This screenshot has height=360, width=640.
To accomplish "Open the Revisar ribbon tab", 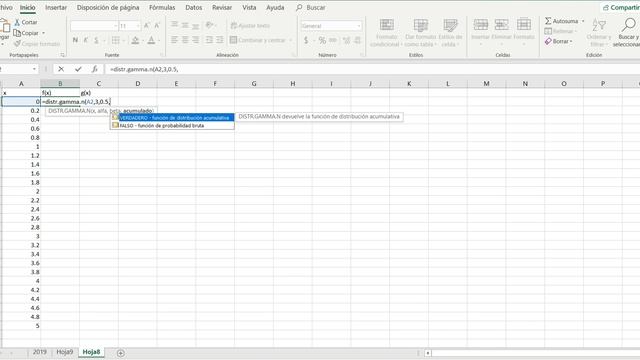I will [222, 7].
